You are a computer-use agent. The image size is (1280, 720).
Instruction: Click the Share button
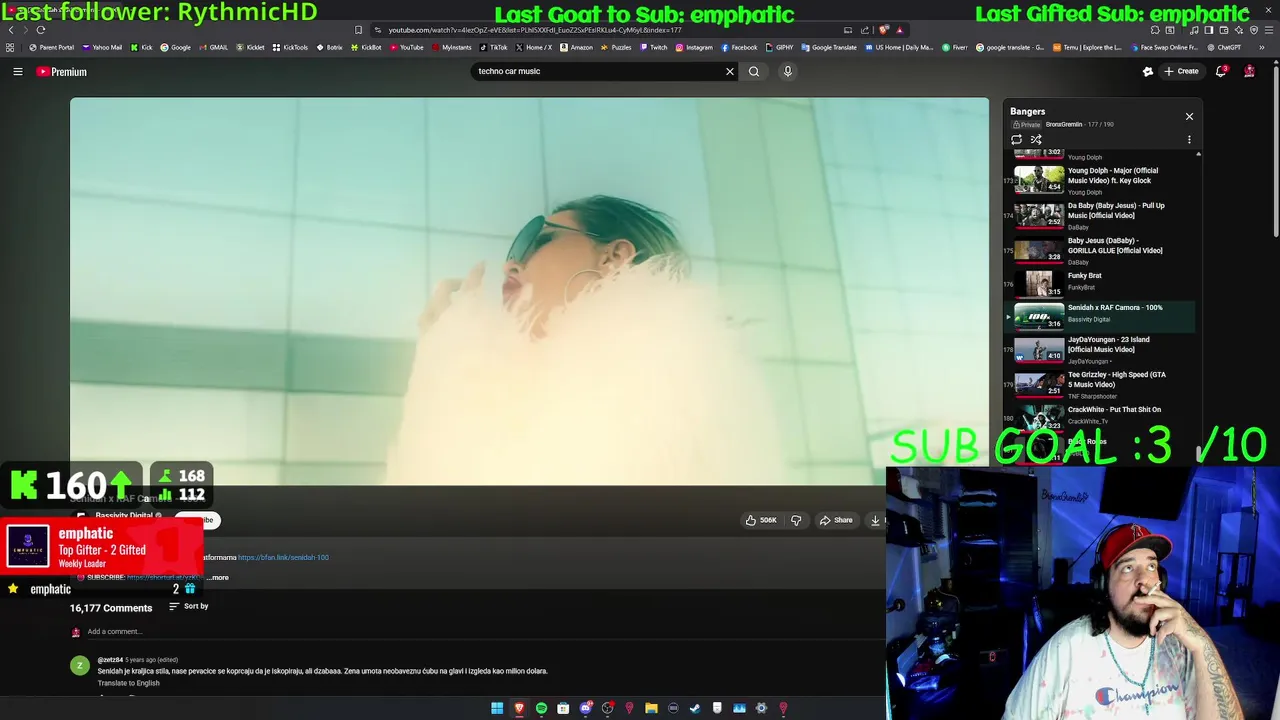836,520
